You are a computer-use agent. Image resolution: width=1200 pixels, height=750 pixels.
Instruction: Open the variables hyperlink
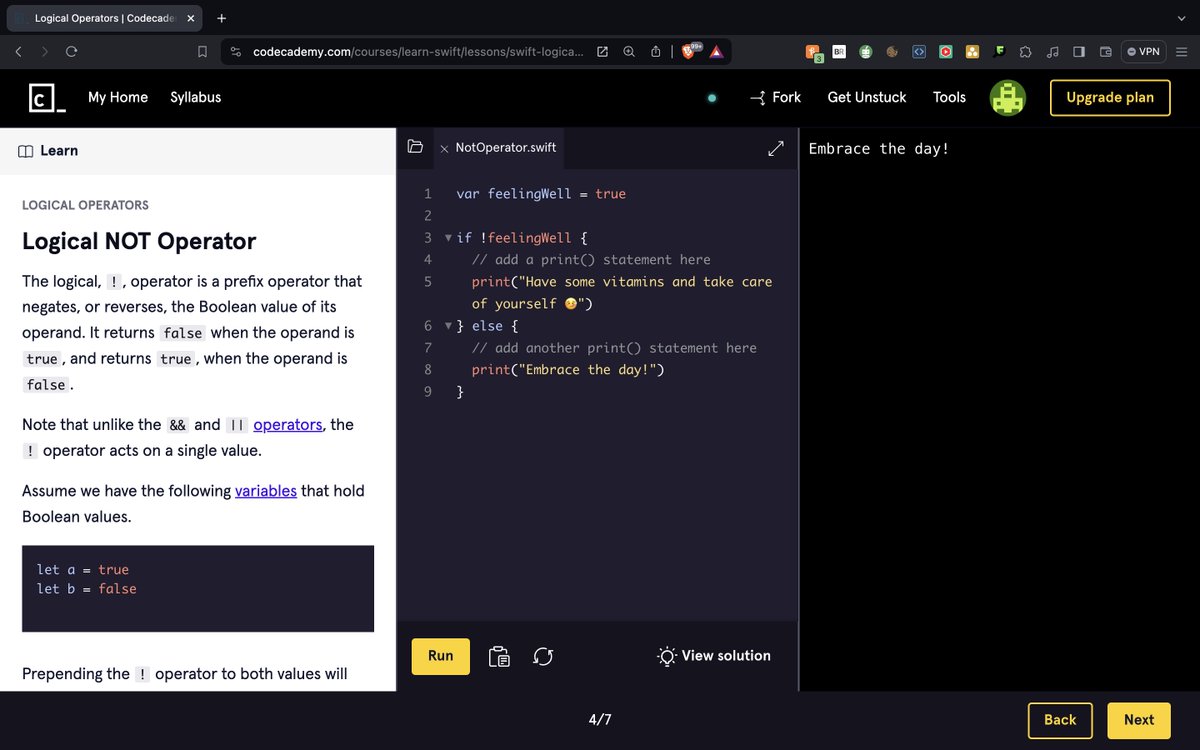coord(266,491)
